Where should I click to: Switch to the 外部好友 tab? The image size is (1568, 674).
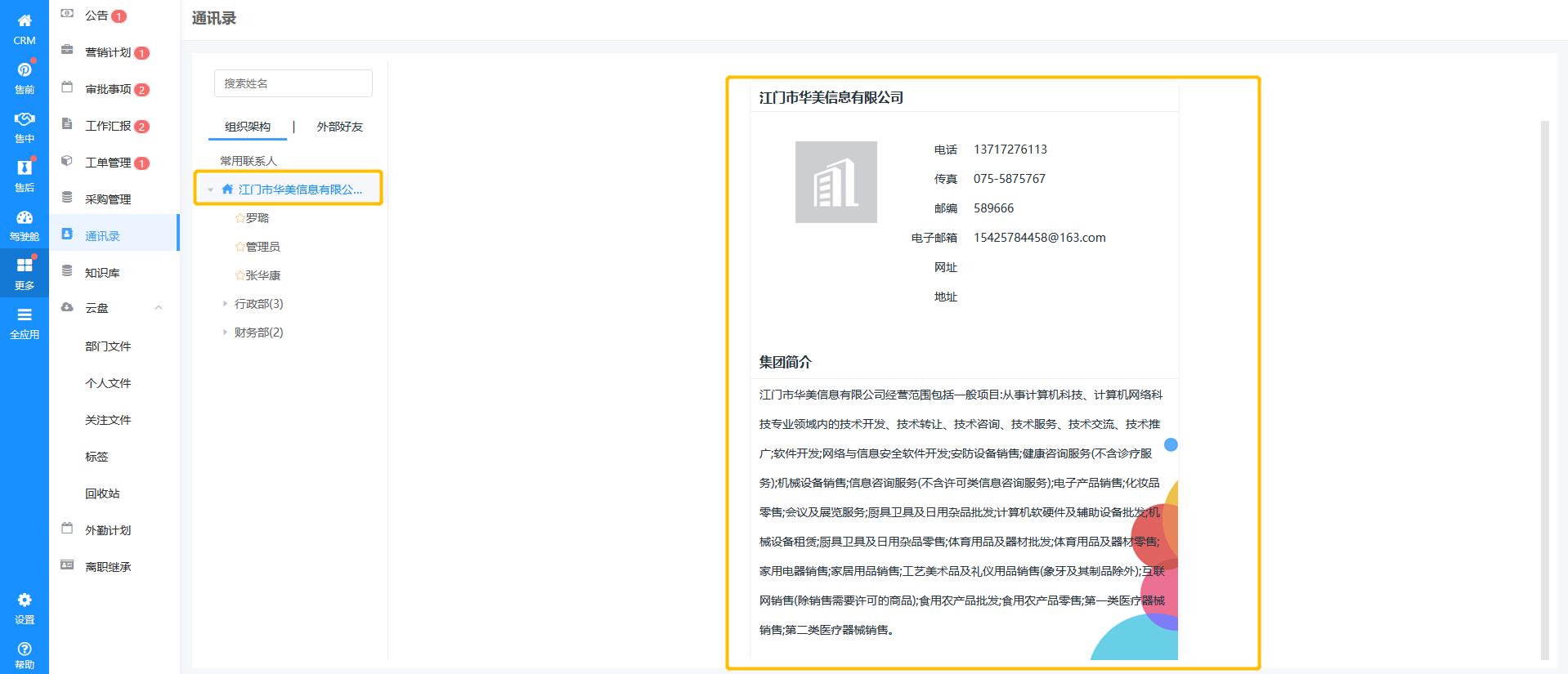(339, 127)
